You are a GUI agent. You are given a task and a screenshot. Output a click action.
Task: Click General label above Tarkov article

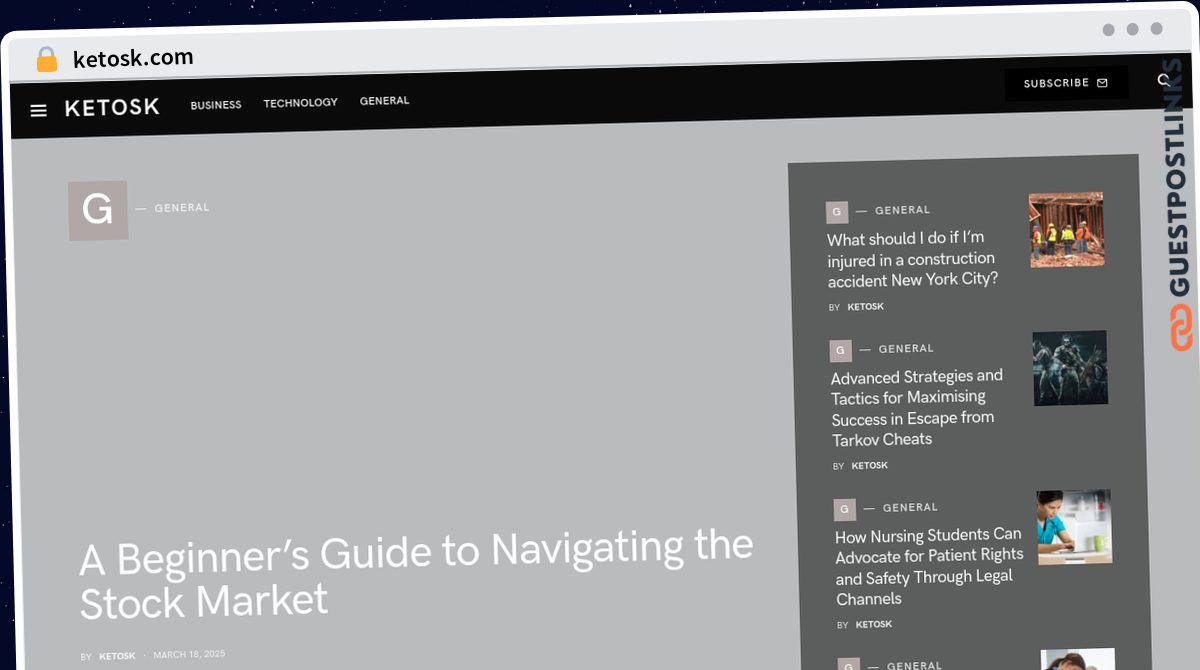(x=906, y=349)
